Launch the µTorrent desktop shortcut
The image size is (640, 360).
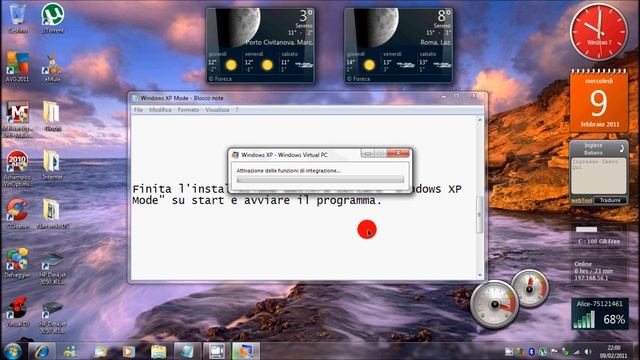point(52,18)
